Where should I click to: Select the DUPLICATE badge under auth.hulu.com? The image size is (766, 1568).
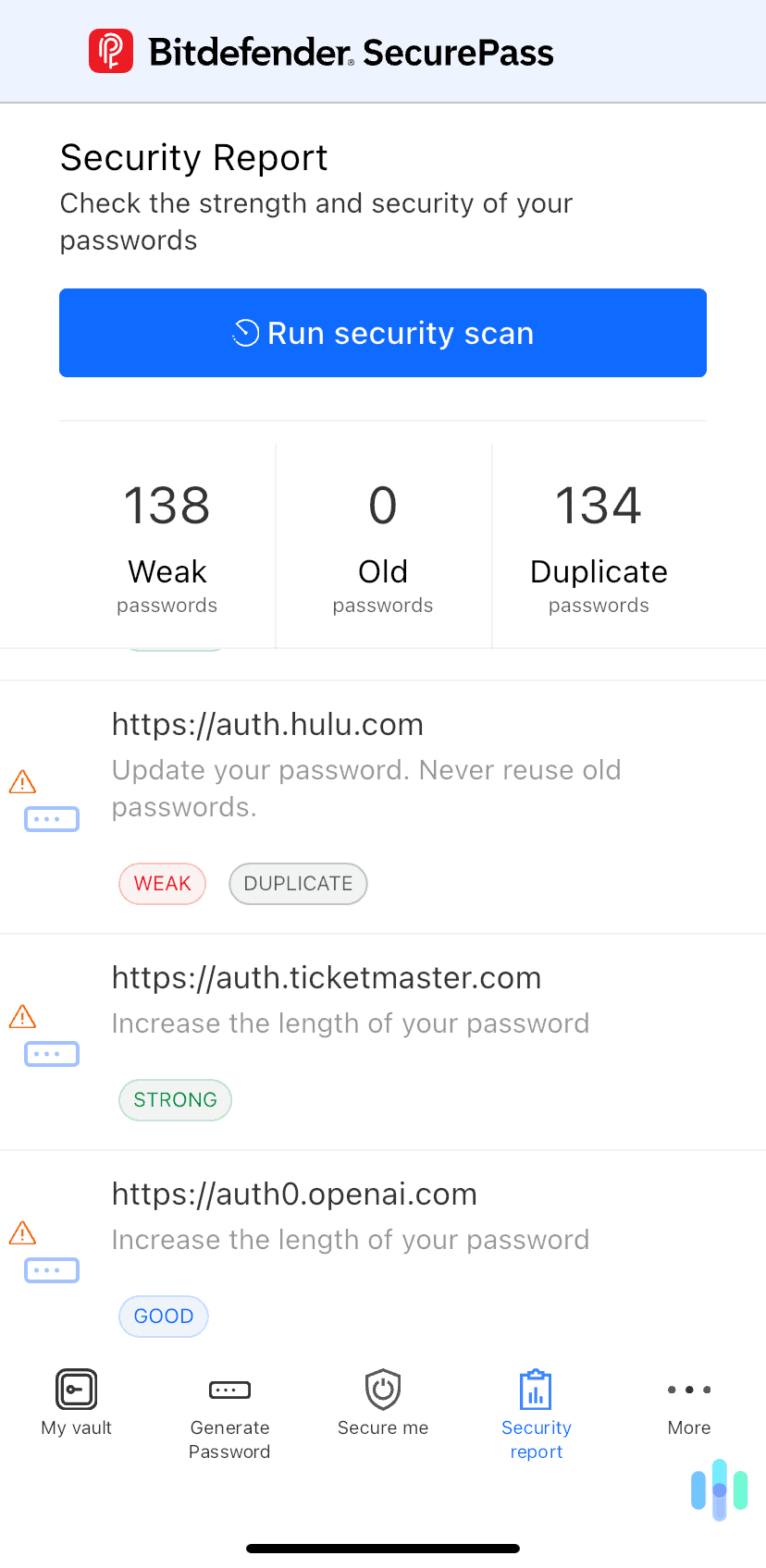pyautogui.click(x=298, y=883)
